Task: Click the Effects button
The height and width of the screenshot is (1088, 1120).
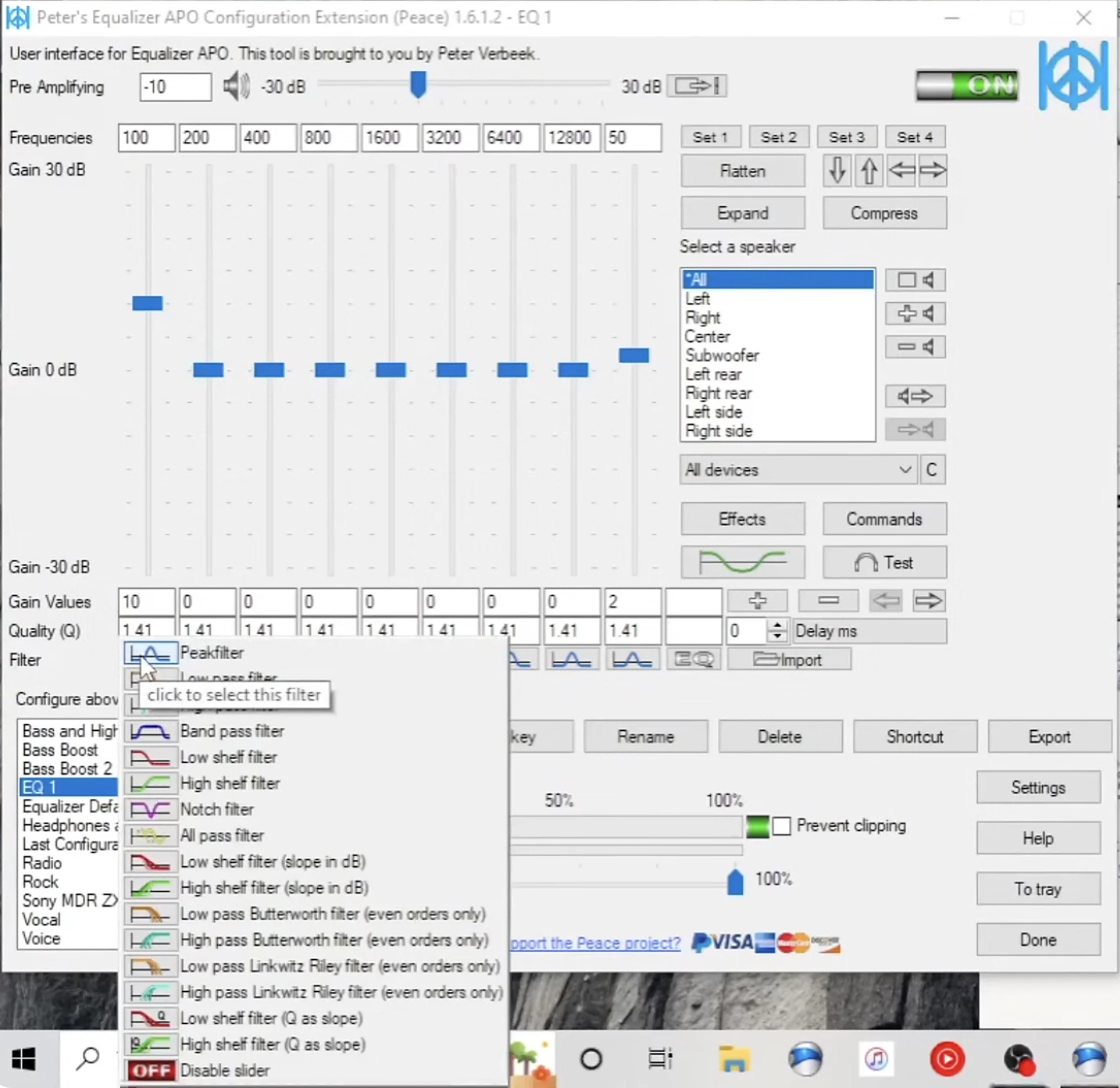Action: [743, 519]
